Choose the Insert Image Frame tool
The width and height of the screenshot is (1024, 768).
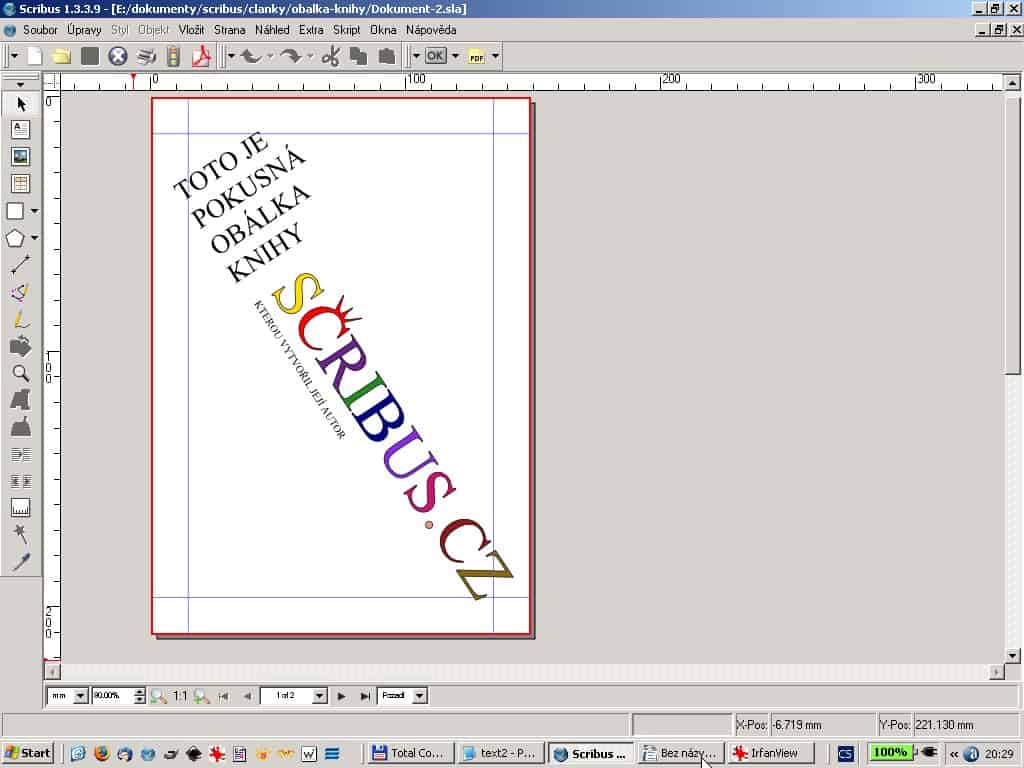(21, 157)
